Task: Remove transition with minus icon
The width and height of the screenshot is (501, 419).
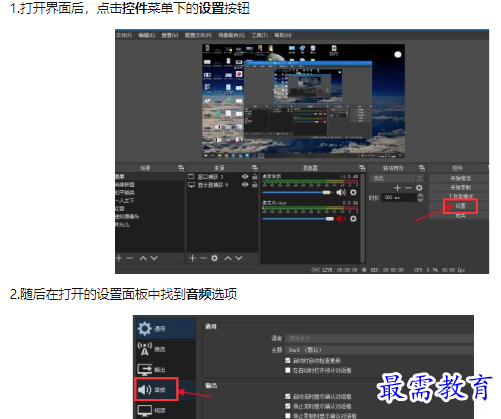Action: click(x=408, y=188)
